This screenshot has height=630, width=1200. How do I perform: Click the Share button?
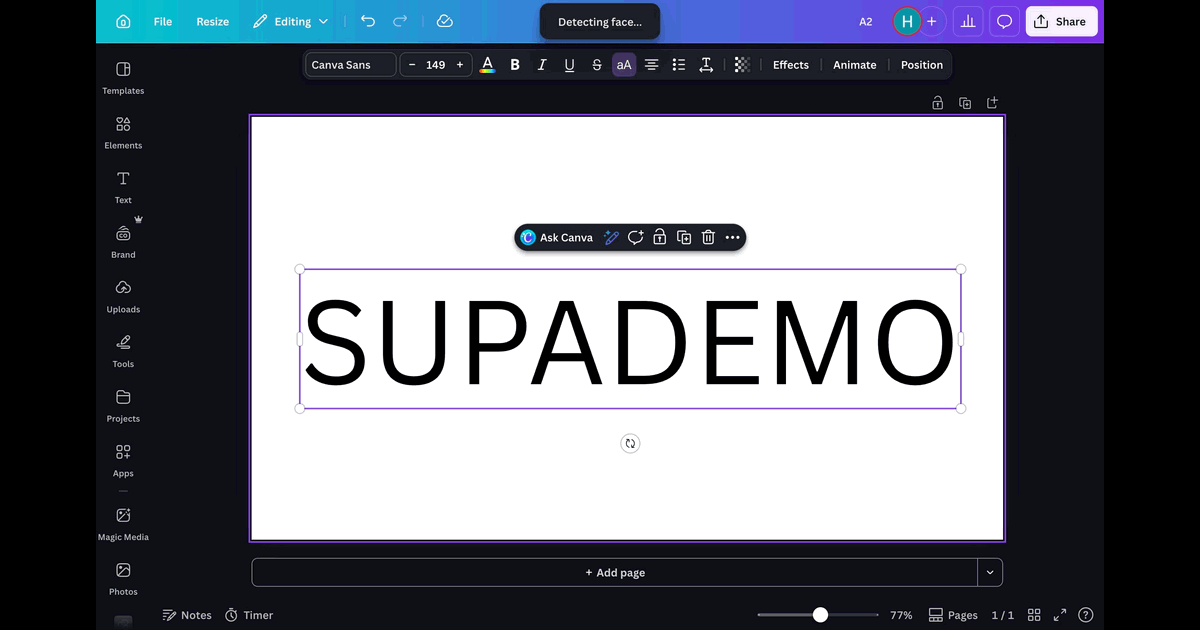pos(1061,21)
